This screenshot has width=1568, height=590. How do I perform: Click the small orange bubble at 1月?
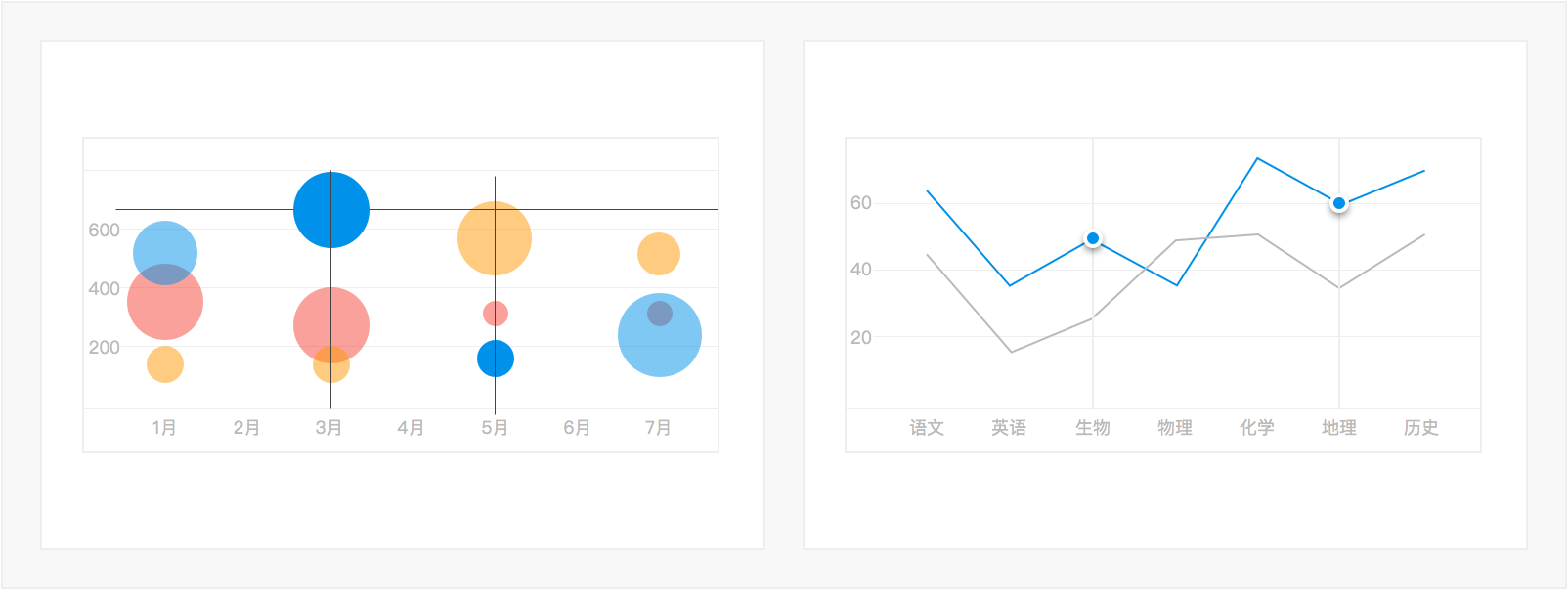pyautogui.click(x=165, y=364)
